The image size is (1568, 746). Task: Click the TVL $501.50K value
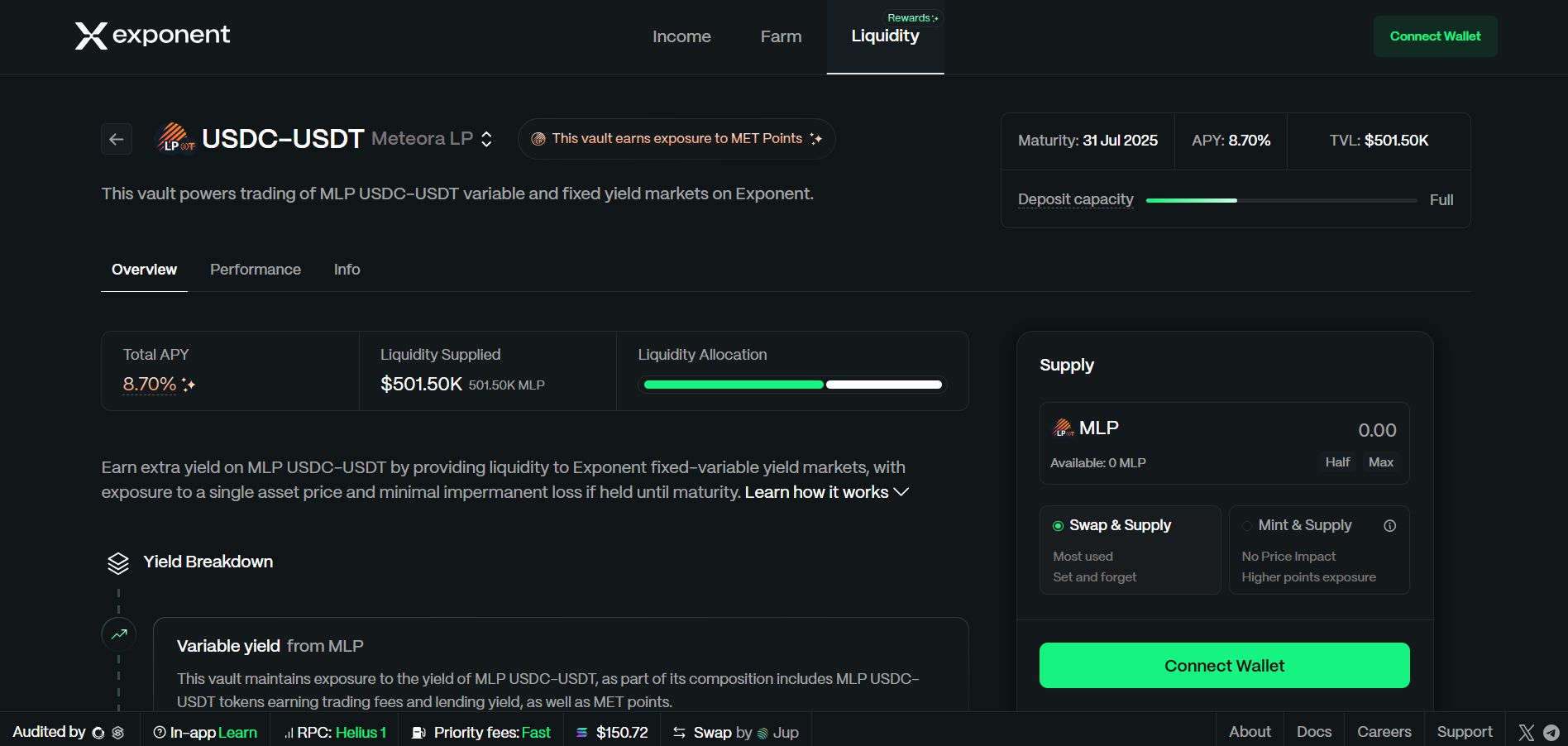[x=1396, y=141]
